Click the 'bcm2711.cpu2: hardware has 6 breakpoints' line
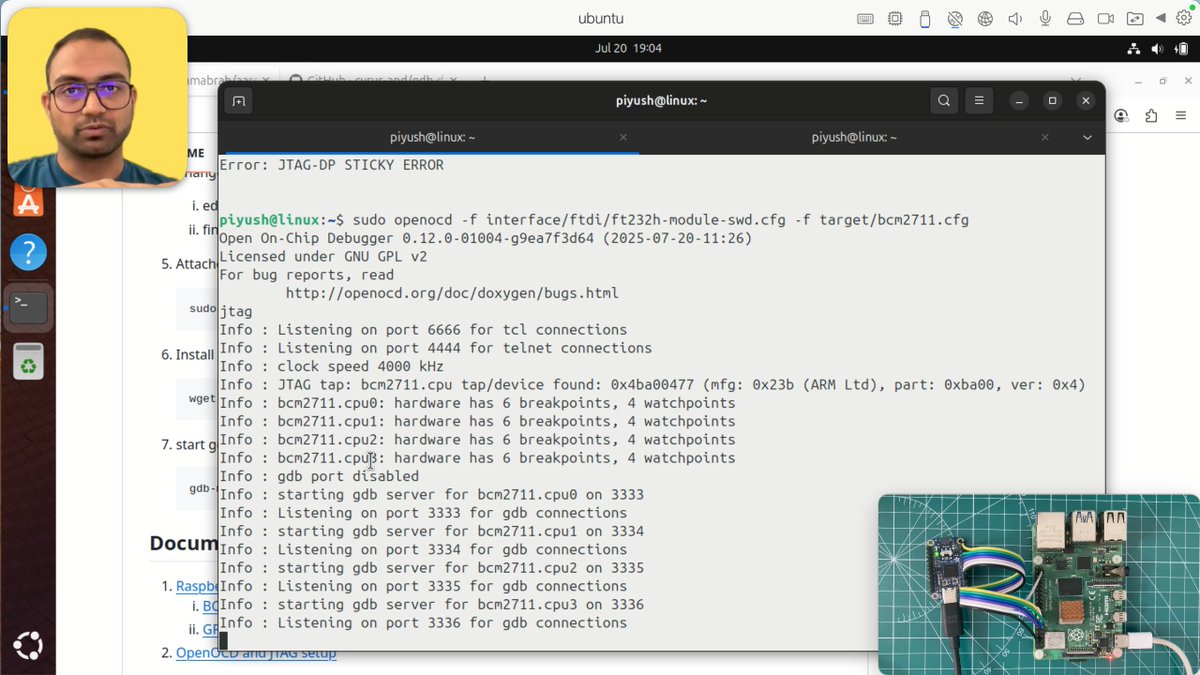Viewport: 1200px width, 675px height. pyautogui.click(x=477, y=440)
